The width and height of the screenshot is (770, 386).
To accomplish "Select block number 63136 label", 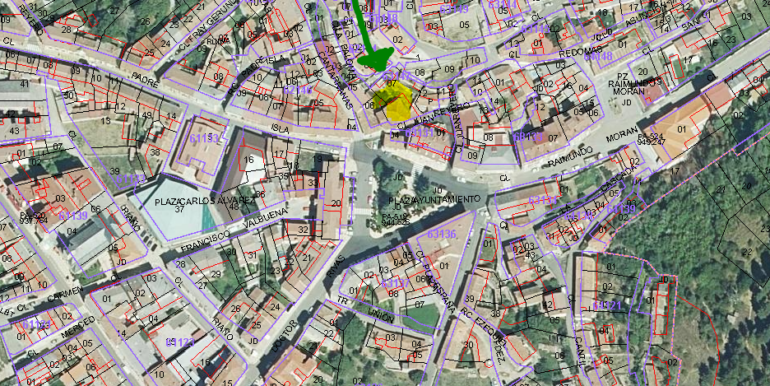I will pos(442,234).
